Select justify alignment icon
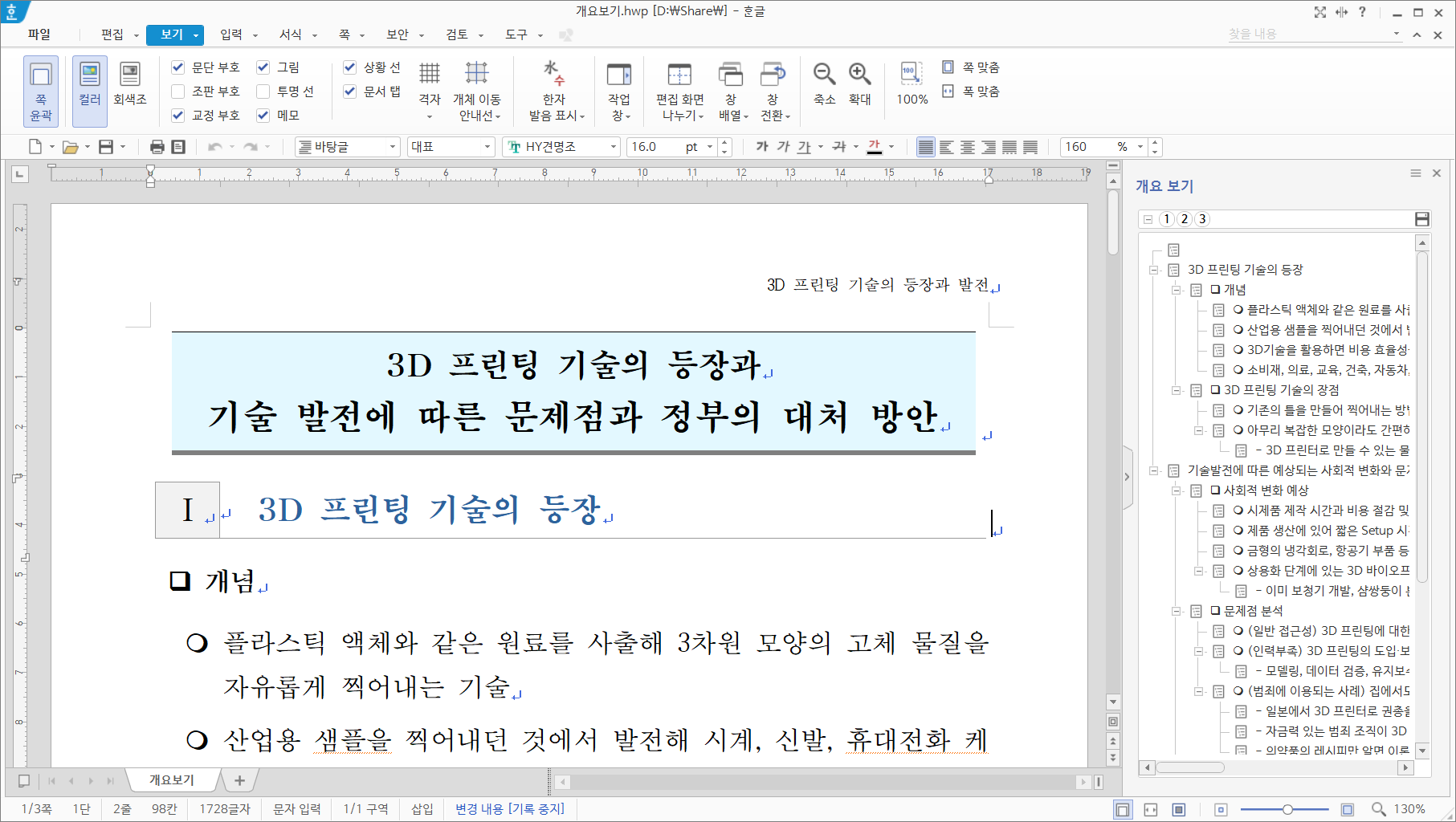 click(926, 147)
